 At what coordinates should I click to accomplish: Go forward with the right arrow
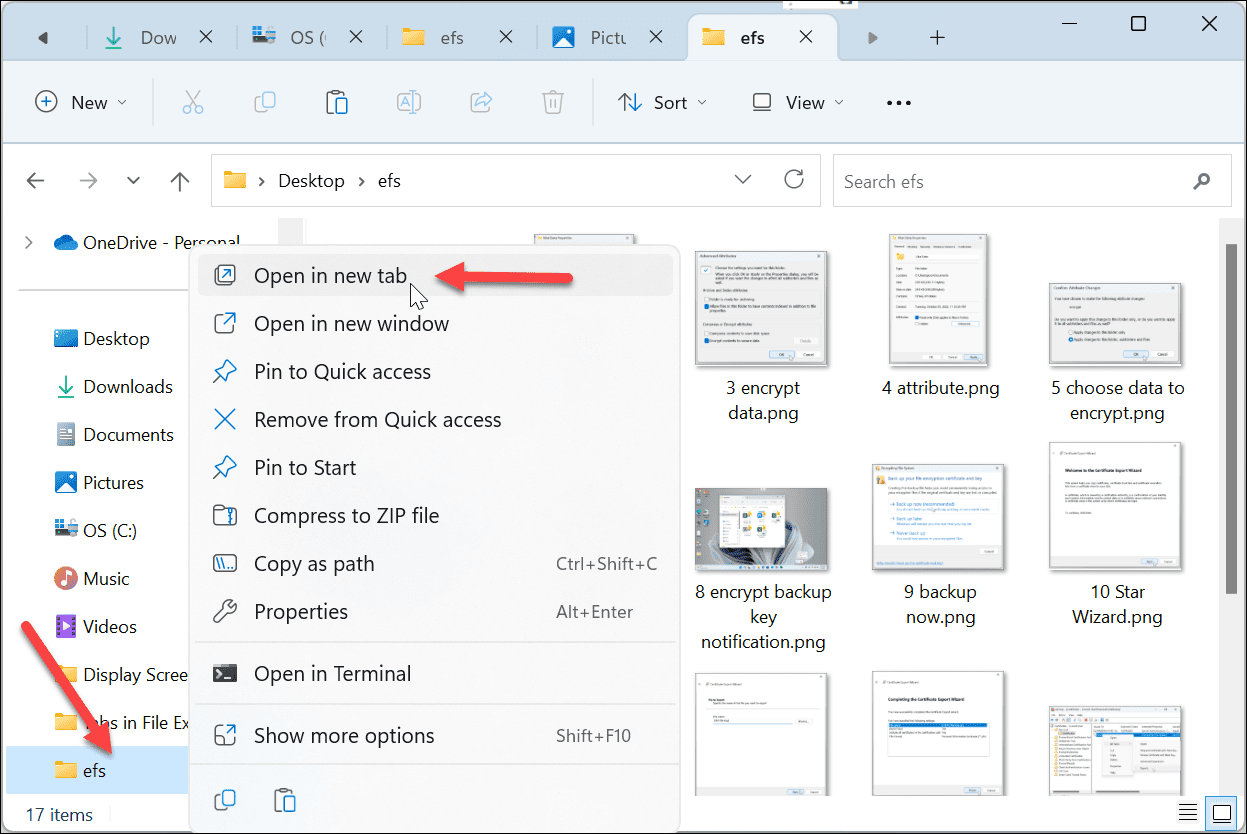tap(88, 181)
